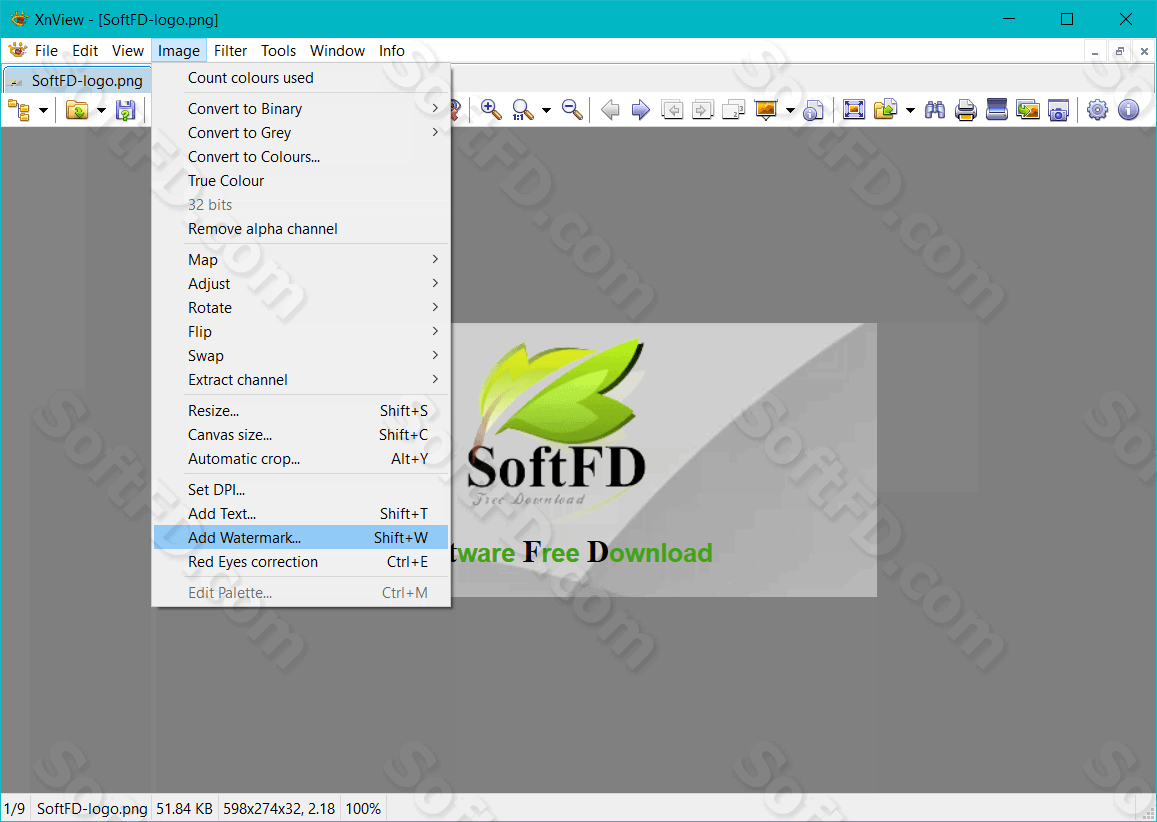Expand the export icon dropdown arrow
This screenshot has width=1157, height=822.
pos(910,110)
